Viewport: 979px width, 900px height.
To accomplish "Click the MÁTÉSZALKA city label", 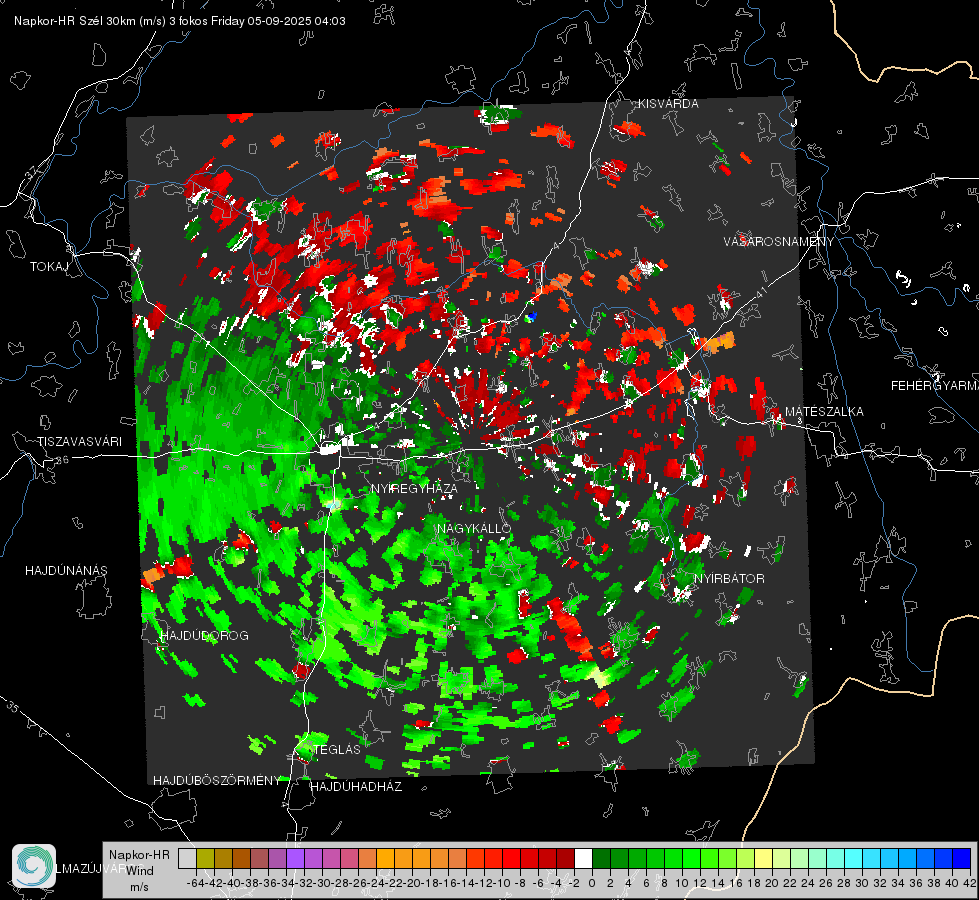I will pos(824,412).
